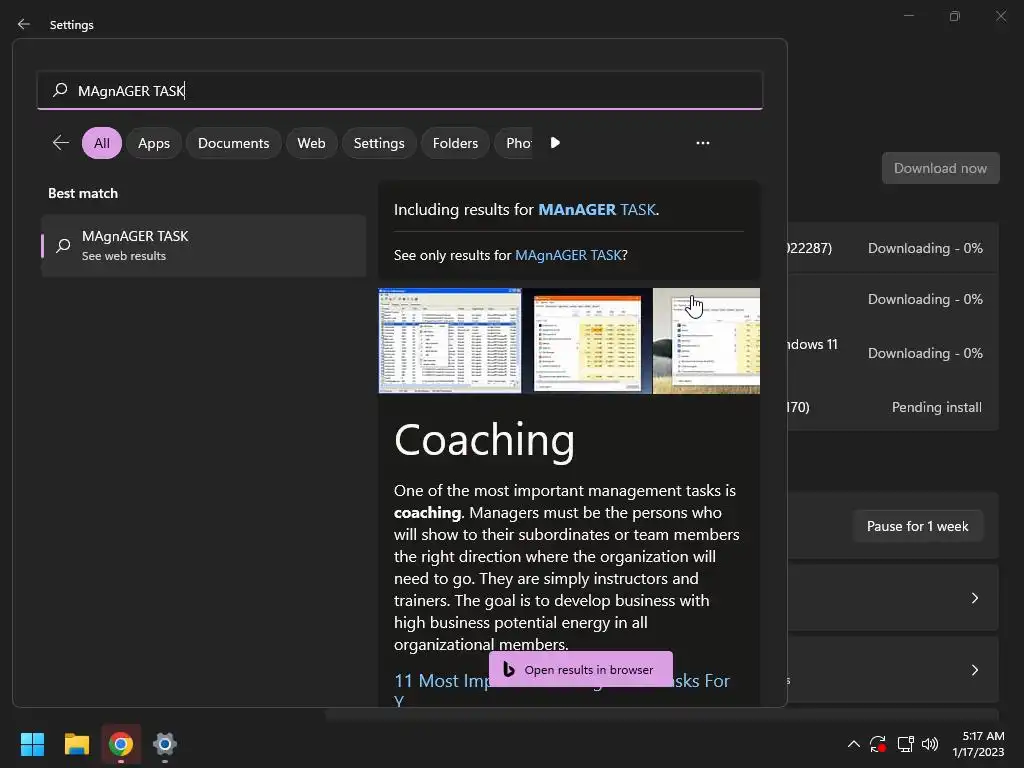
Task: Show hidden system tray icons
Action: pos(854,744)
